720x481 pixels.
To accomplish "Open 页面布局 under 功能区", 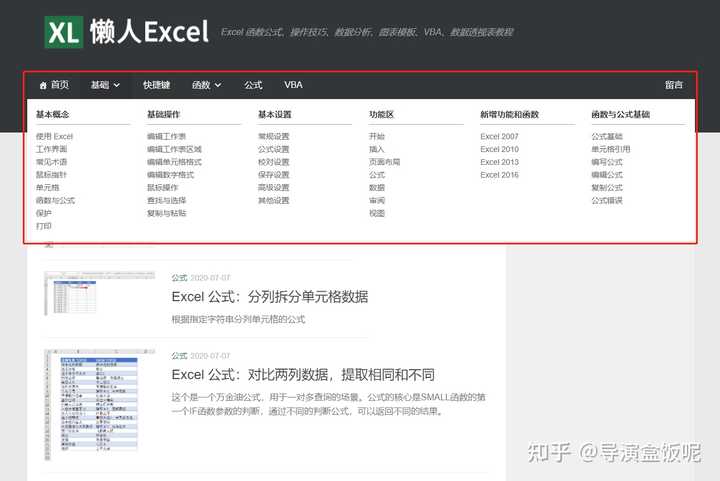I will tap(384, 162).
